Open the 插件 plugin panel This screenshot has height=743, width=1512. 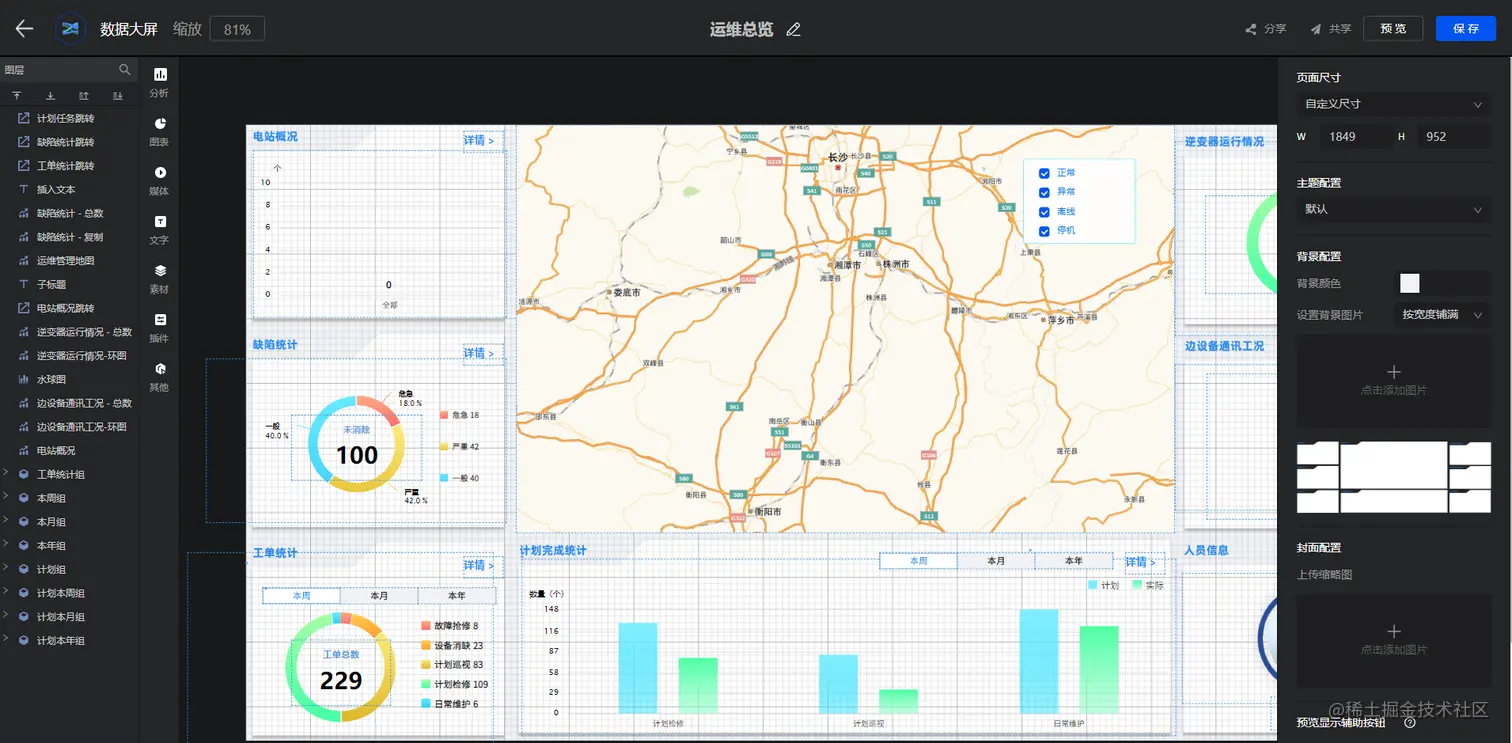(160, 327)
